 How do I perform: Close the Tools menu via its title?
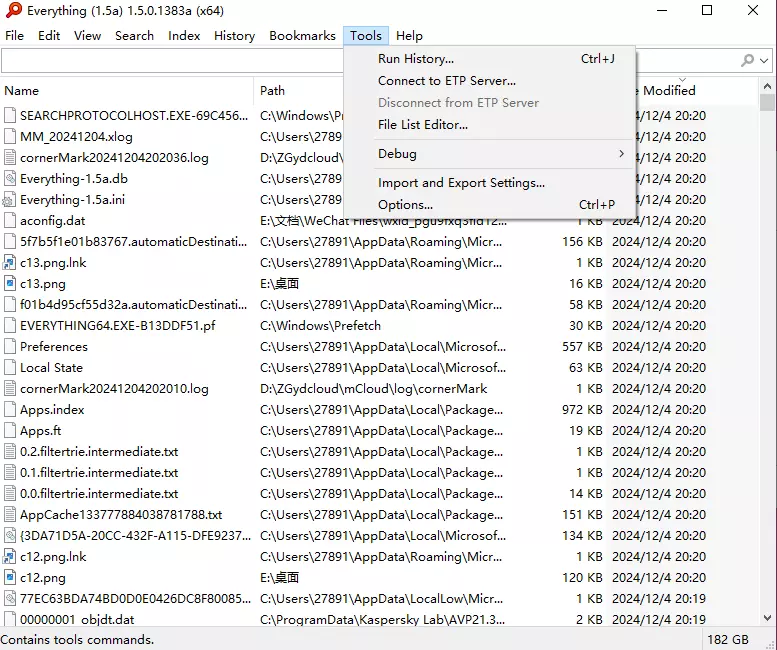366,36
